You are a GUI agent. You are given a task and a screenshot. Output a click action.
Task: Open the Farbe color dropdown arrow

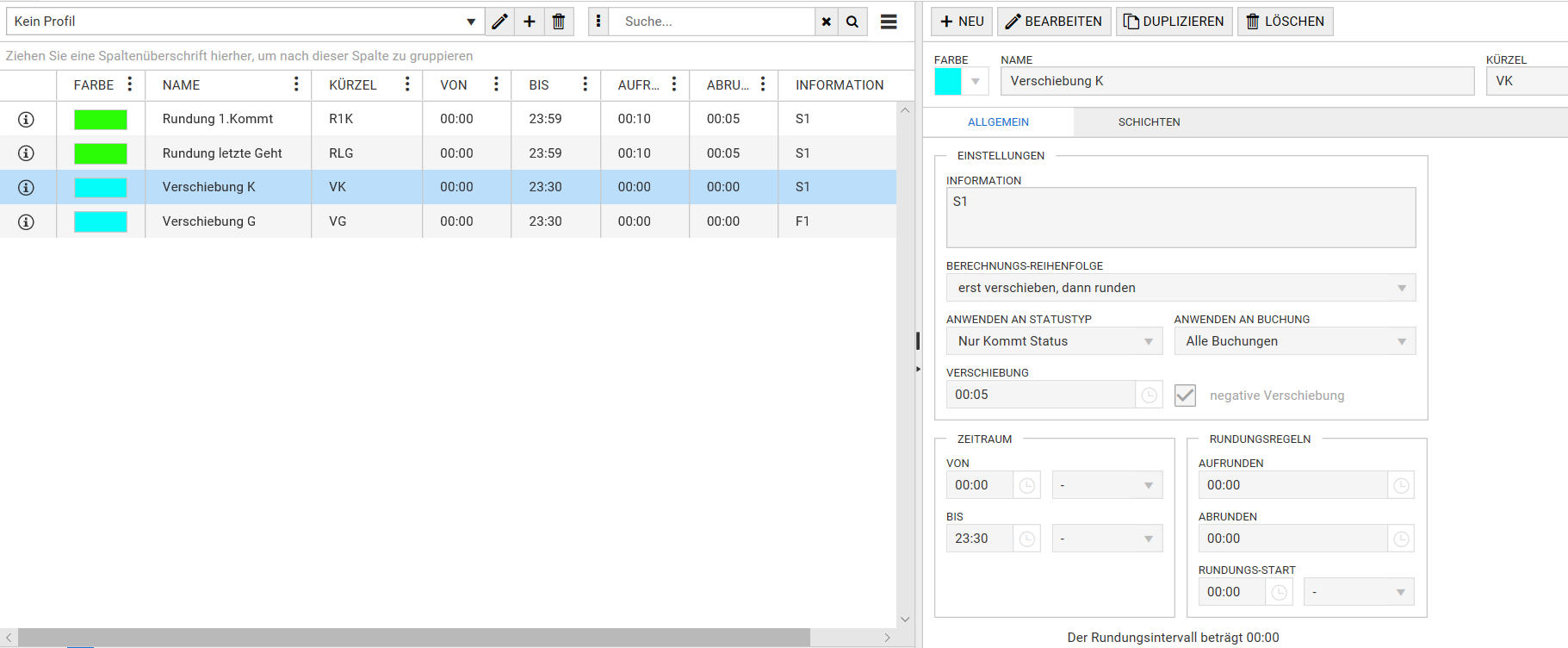976,81
